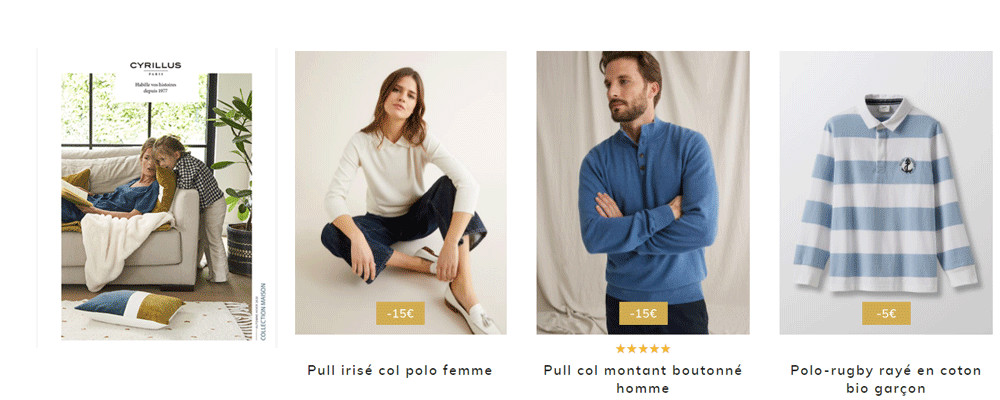Click the last gold star in rating
Viewport: 1000px width, 400px height.
click(x=665, y=348)
